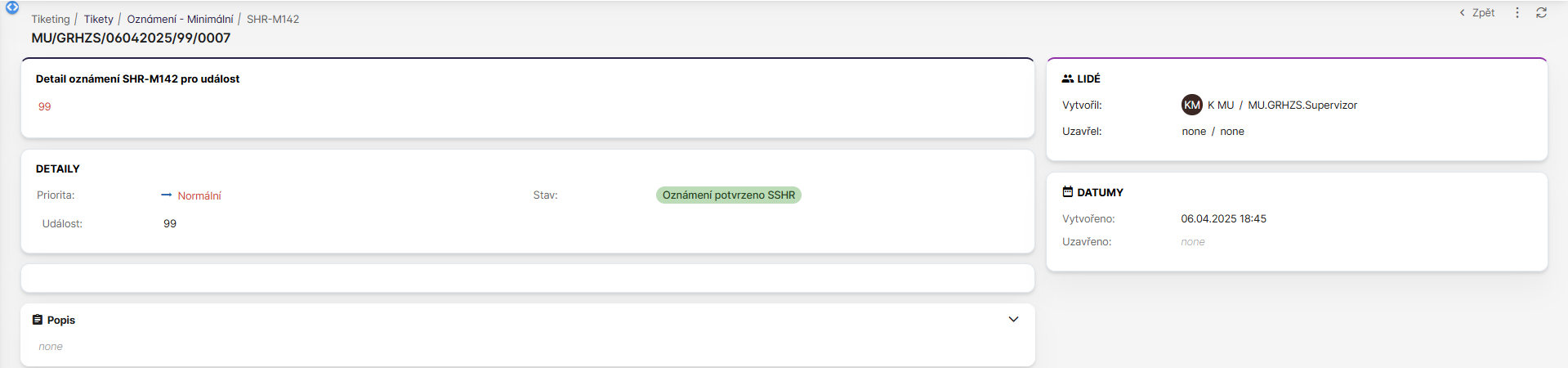Click the people icon beside LIDÉ
This screenshot has width=1568, height=368.
[1067, 79]
